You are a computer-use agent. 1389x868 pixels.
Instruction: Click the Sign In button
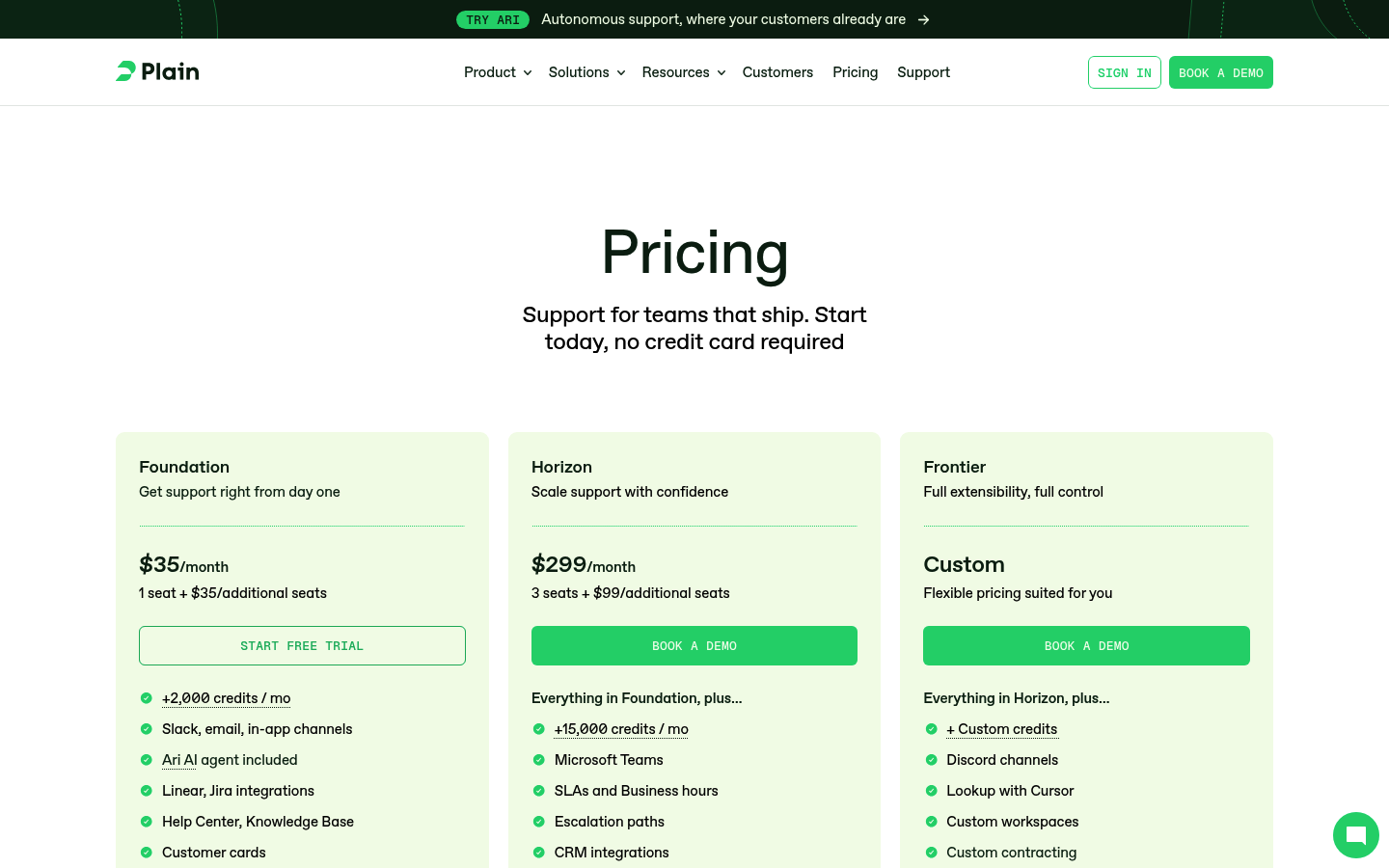(1125, 72)
